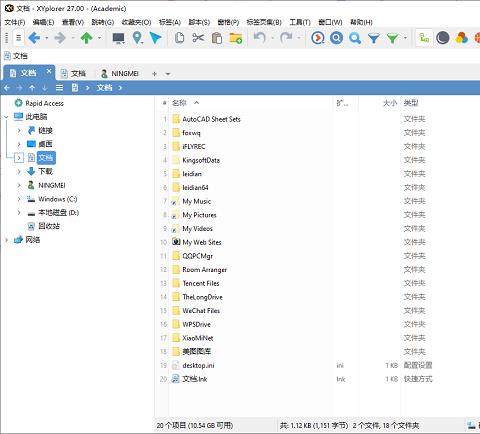
Task: Click the Cut scissors icon
Action: (x=198, y=38)
